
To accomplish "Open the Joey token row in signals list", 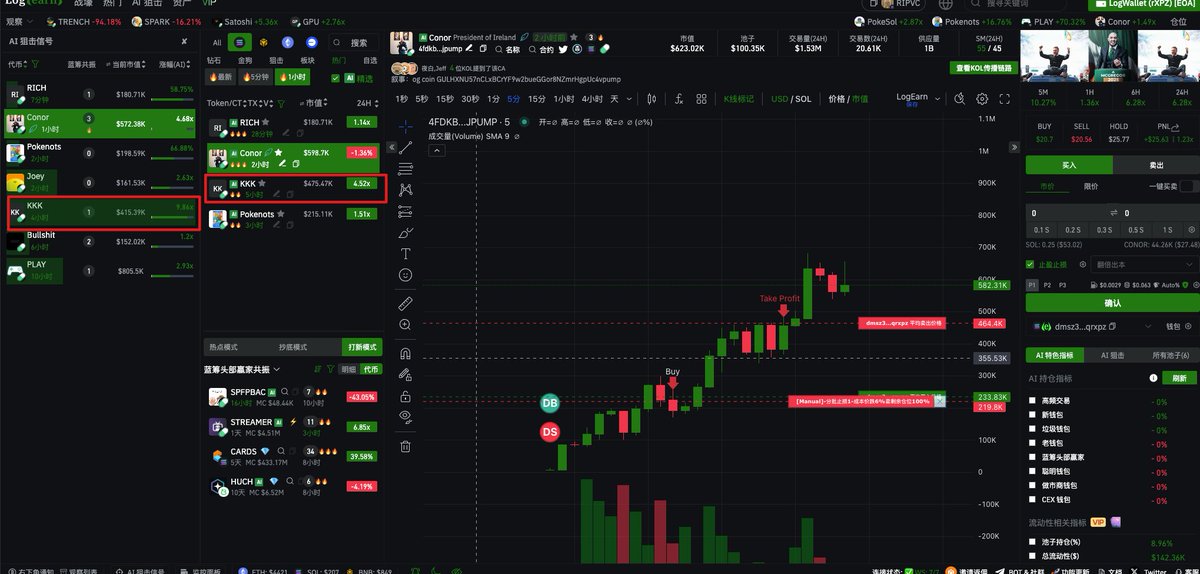I will (100, 183).
